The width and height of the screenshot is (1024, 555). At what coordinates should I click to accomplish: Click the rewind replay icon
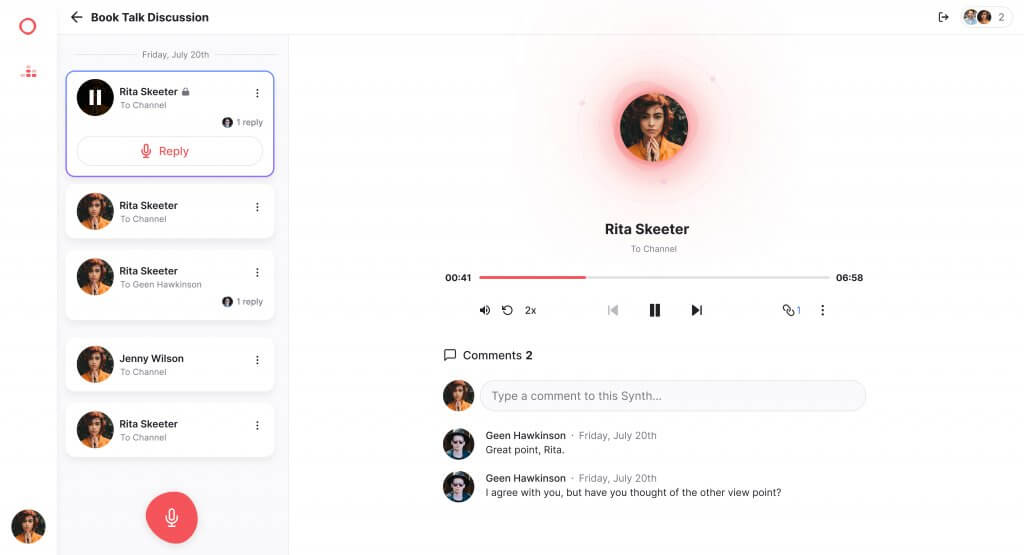tap(507, 310)
